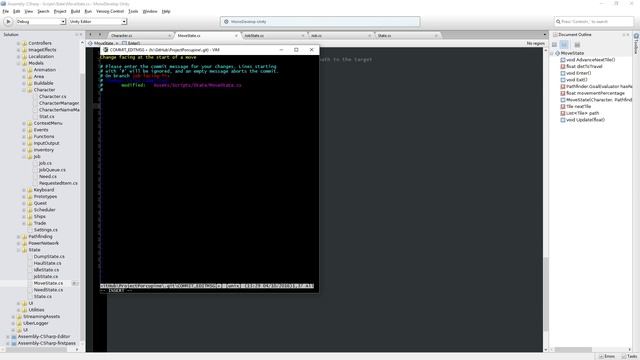
Task: Open Need.cs in the Solution tree
Action: 48,176
